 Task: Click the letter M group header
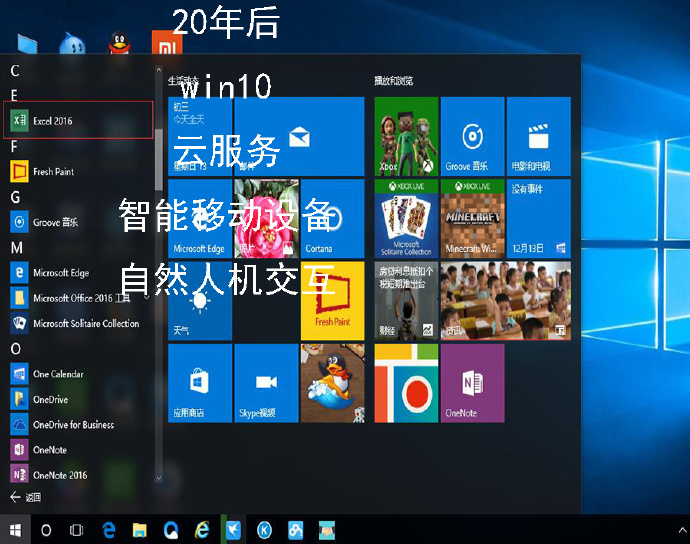(x=16, y=247)
